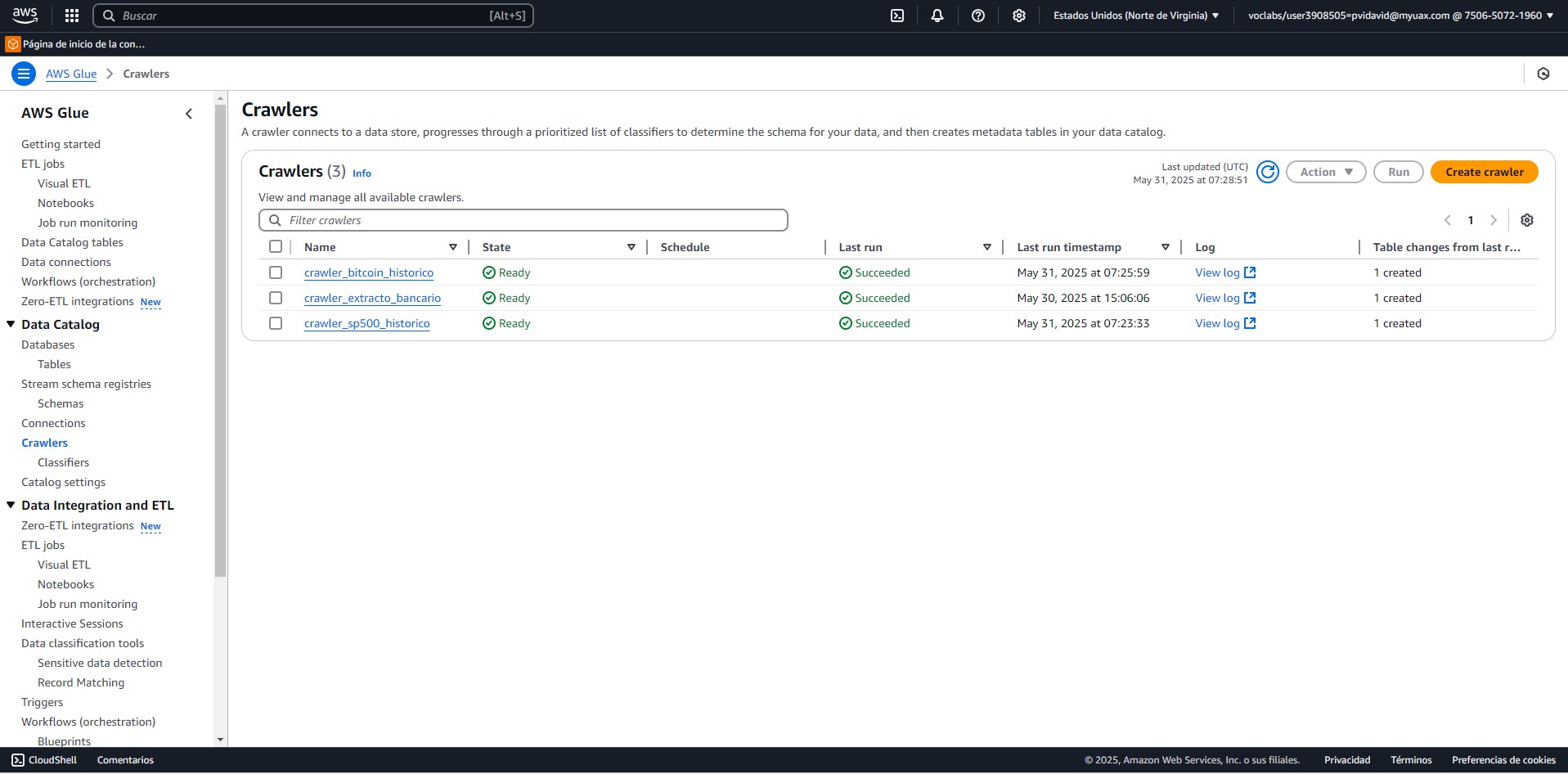Image resolution: width=1568 pixels, height=774 pixels.
Task: Launch CloudShell from the top bar icon
Action: click(897, 16)
